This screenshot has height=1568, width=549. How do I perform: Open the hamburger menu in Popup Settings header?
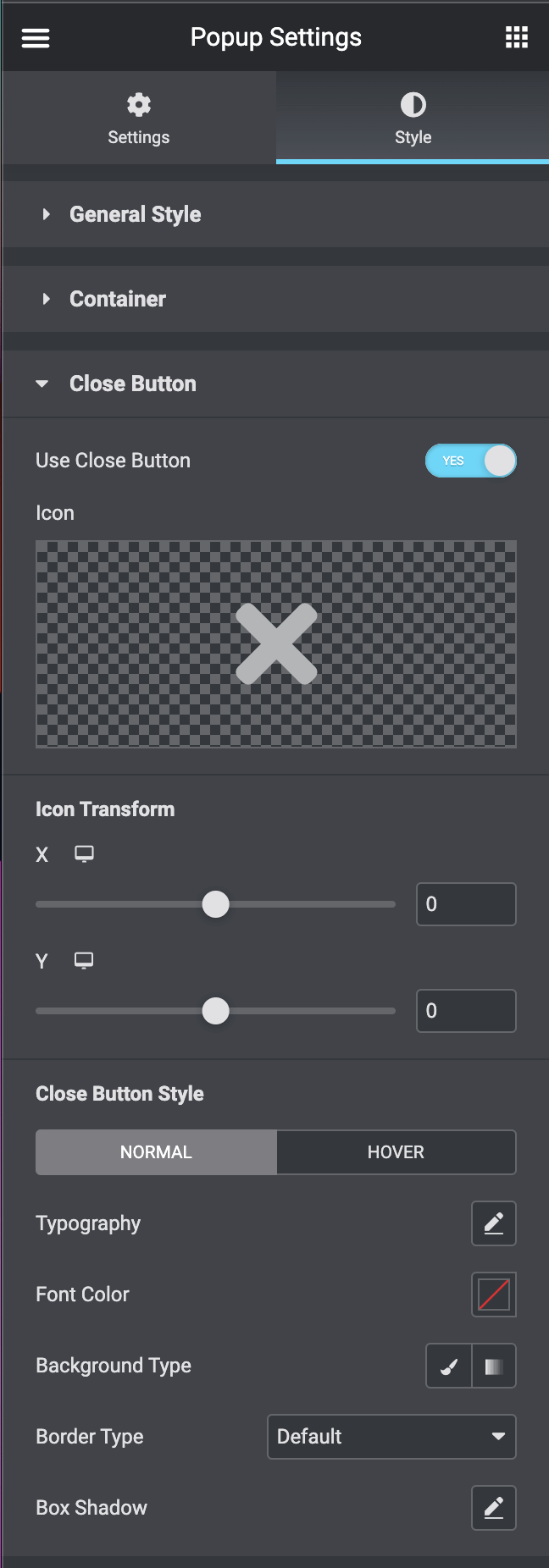pyautogui.click(x=35, y=36)
